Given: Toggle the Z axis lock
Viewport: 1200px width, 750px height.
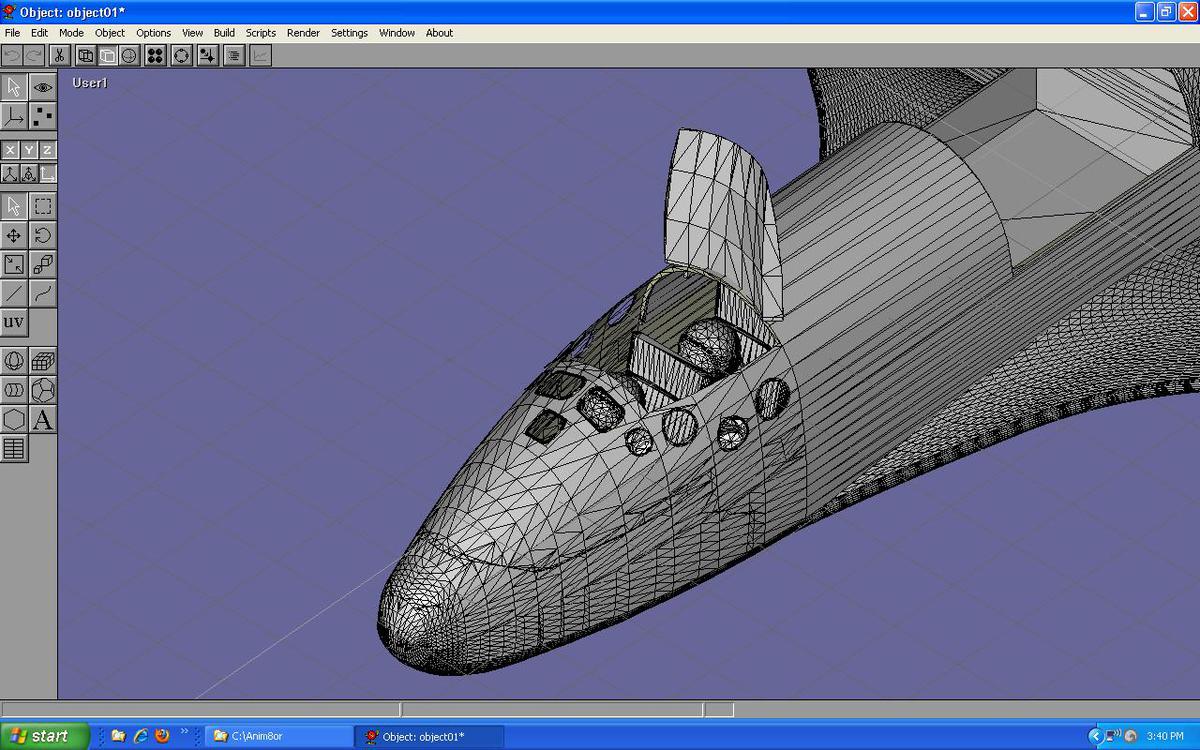Looking at the screenshot, I should click(x=47, y=150).
